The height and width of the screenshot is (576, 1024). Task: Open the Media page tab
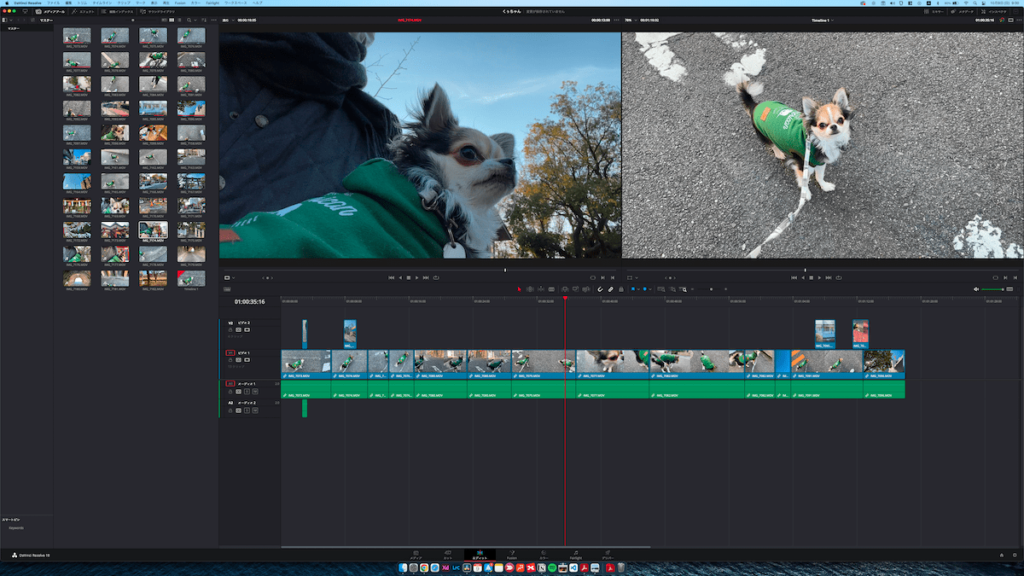coord(415,555)
